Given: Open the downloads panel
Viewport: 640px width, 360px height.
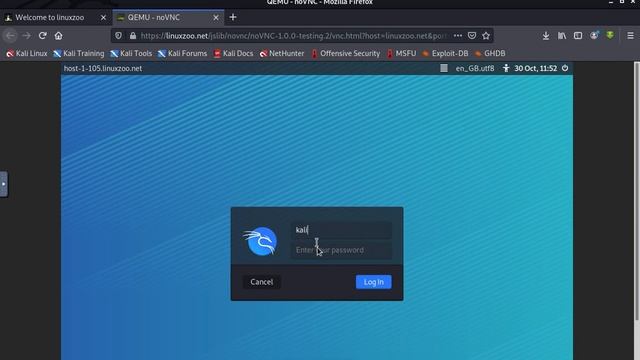Looking at the screenshot, I should [546, 36].
